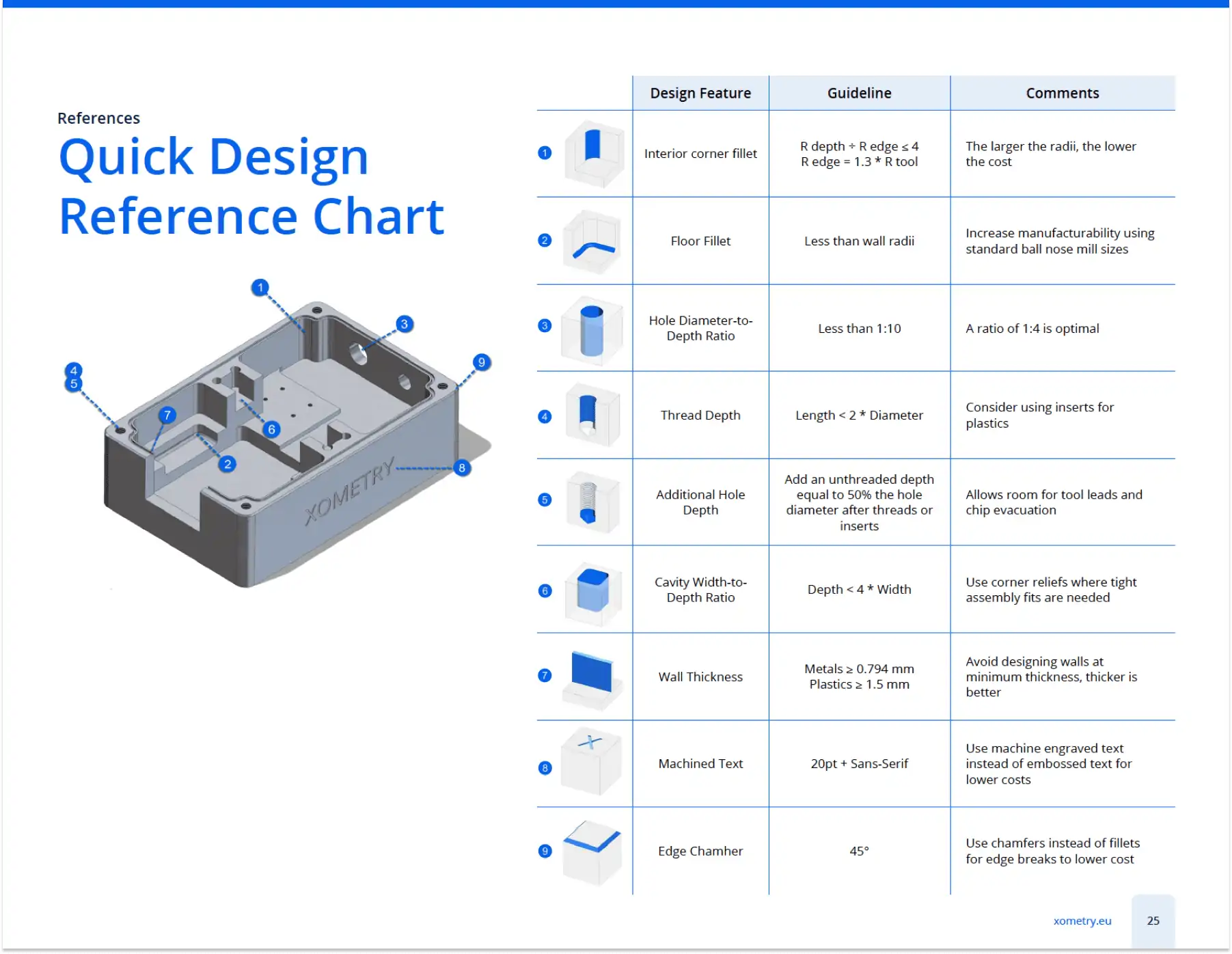Viewport: 1232px width, 954px height.
Task: Click 'Use corner reliefs where tight' comment
Action: coord(1051,590)
